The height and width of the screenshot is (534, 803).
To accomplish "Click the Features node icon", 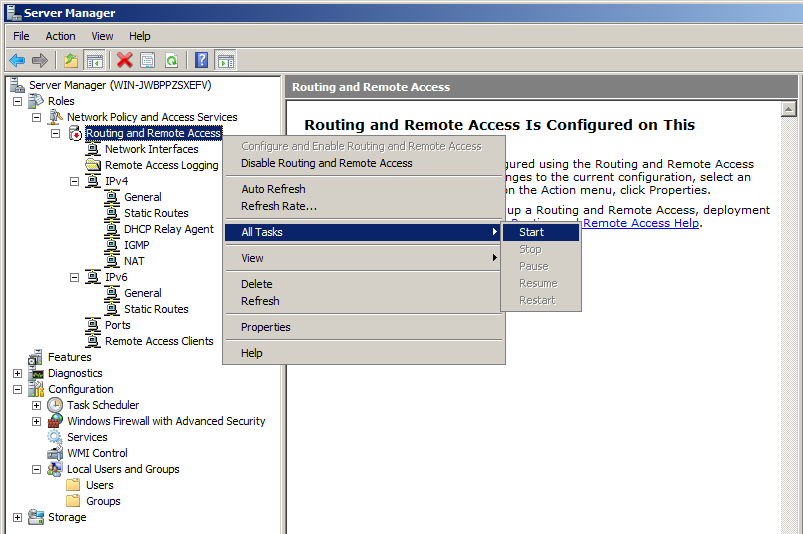I will coord(35,357).
